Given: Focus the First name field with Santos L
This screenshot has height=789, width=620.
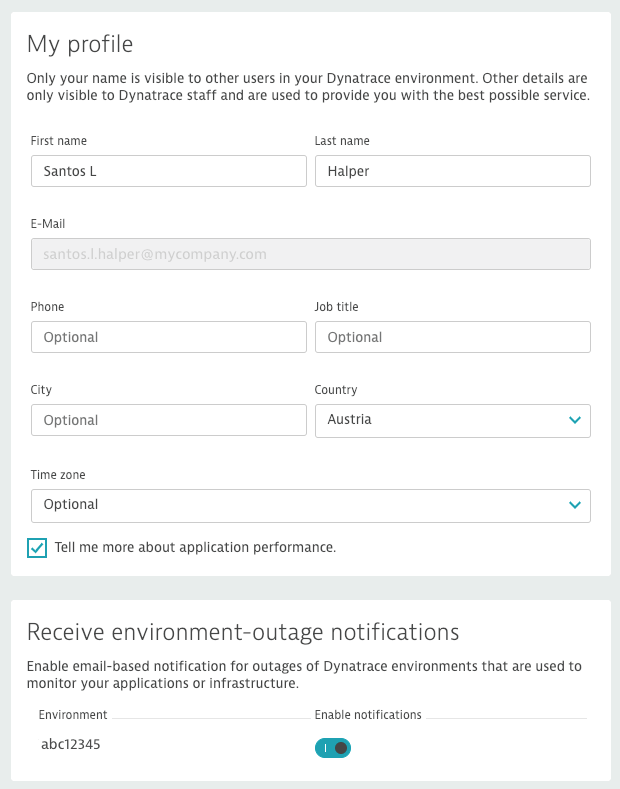Looking at the screenshot, I should click(x=169, y=171).
